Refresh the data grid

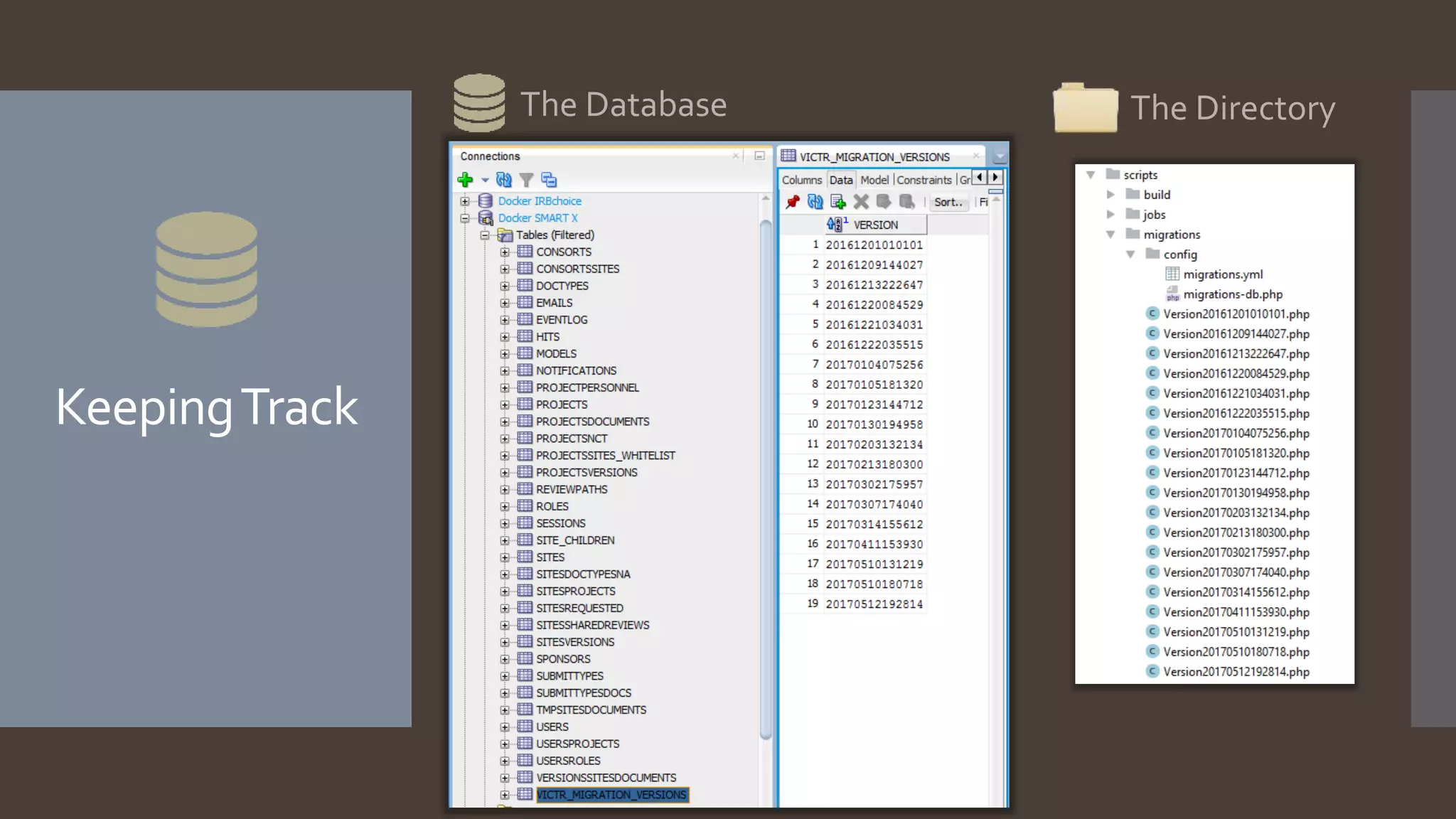[815, 202]
